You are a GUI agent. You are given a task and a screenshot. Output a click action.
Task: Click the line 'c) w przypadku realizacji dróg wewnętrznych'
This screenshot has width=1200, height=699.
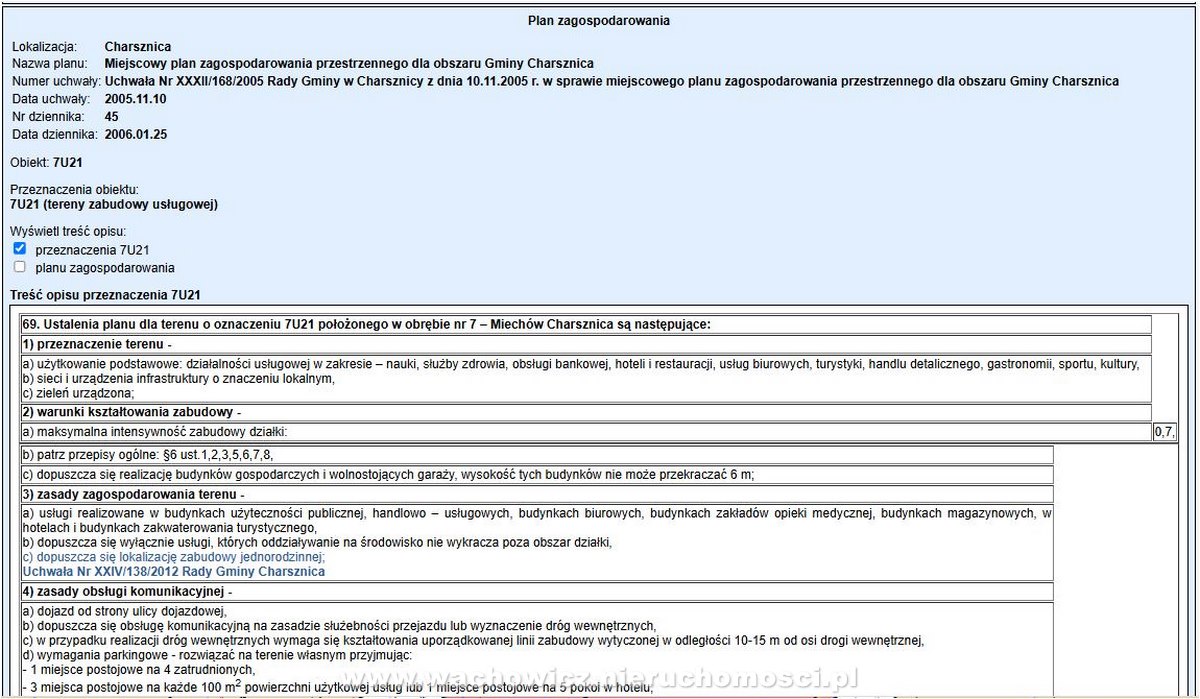coord(474,641)
